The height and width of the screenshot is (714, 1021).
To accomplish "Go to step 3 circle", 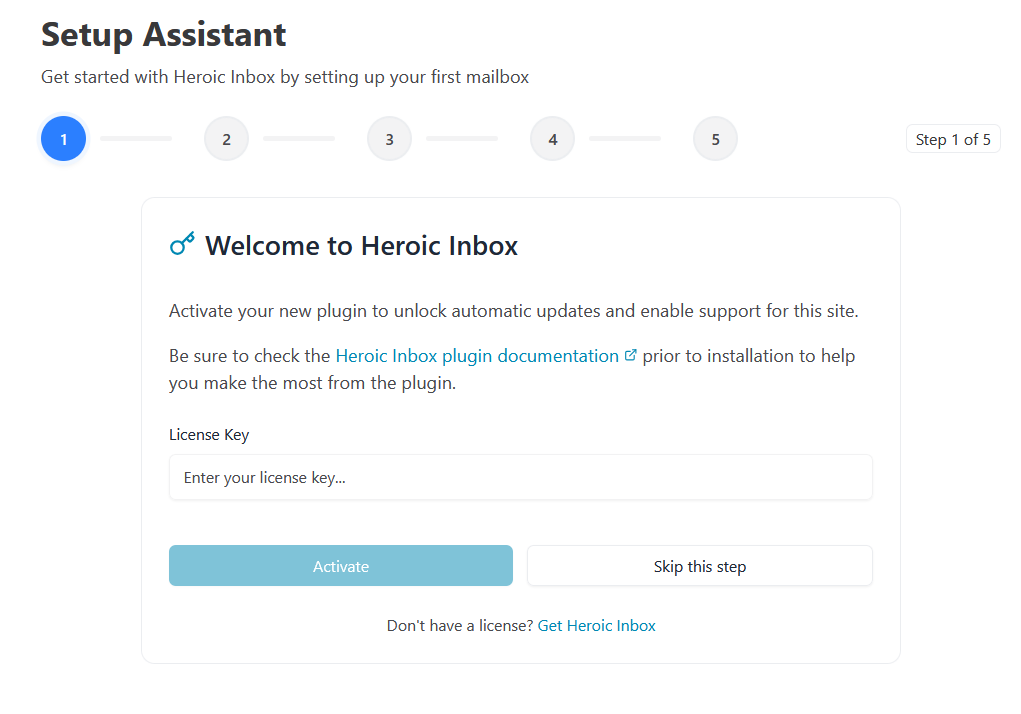I will click(x=389, y=139).
